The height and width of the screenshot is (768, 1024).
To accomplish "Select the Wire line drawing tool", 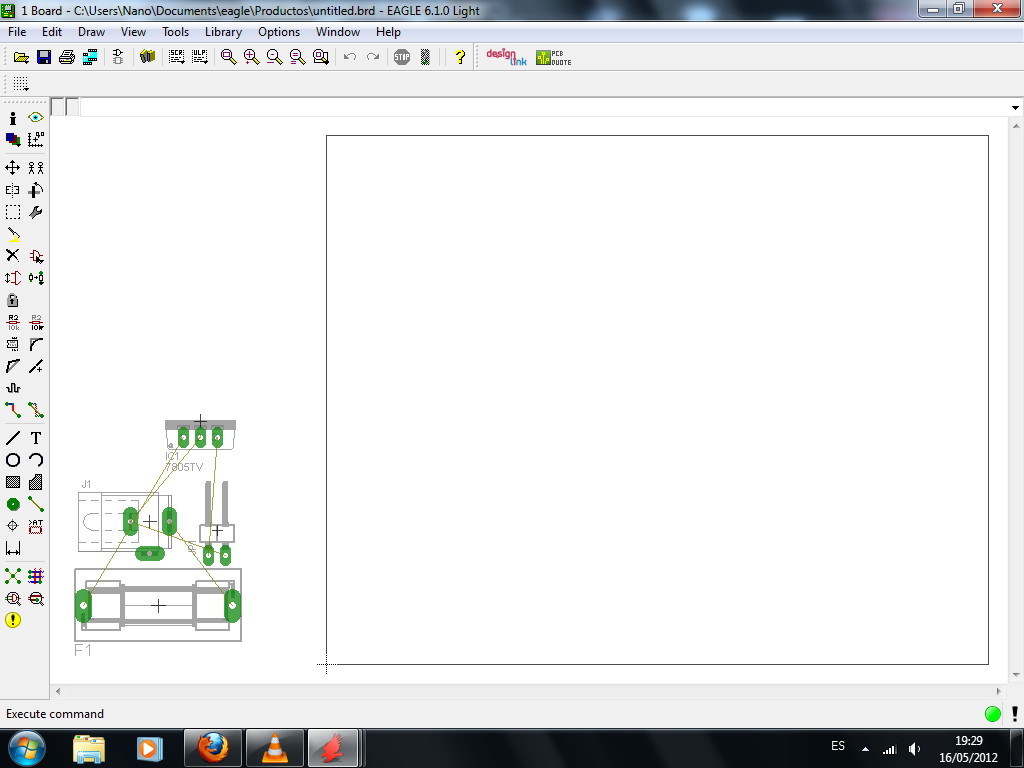I will (12, 438).
